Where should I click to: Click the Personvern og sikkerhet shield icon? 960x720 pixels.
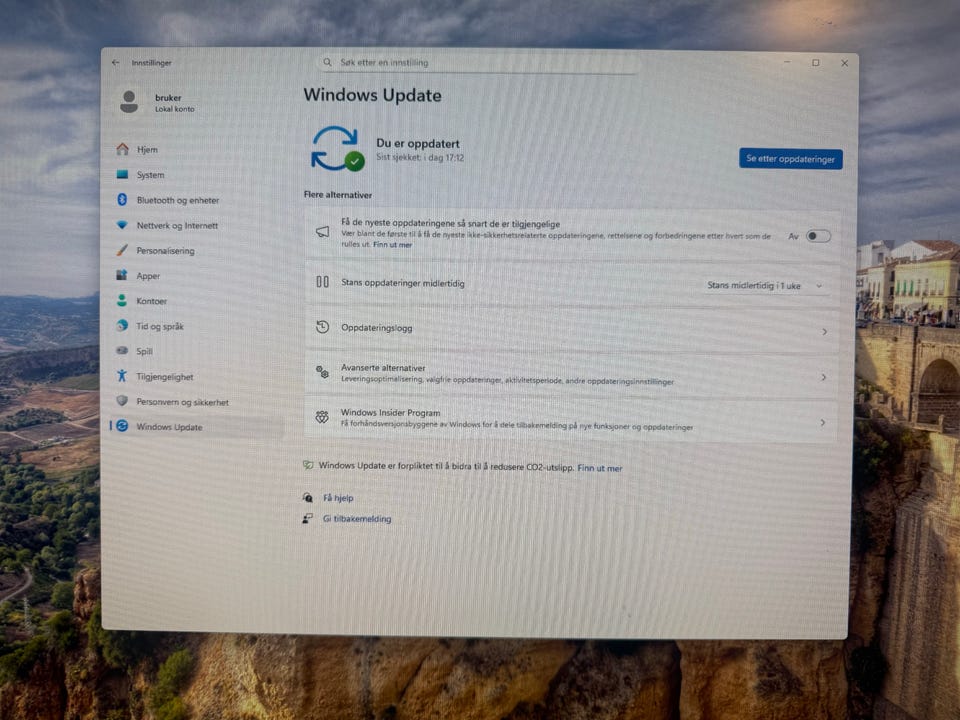point(122,401)
